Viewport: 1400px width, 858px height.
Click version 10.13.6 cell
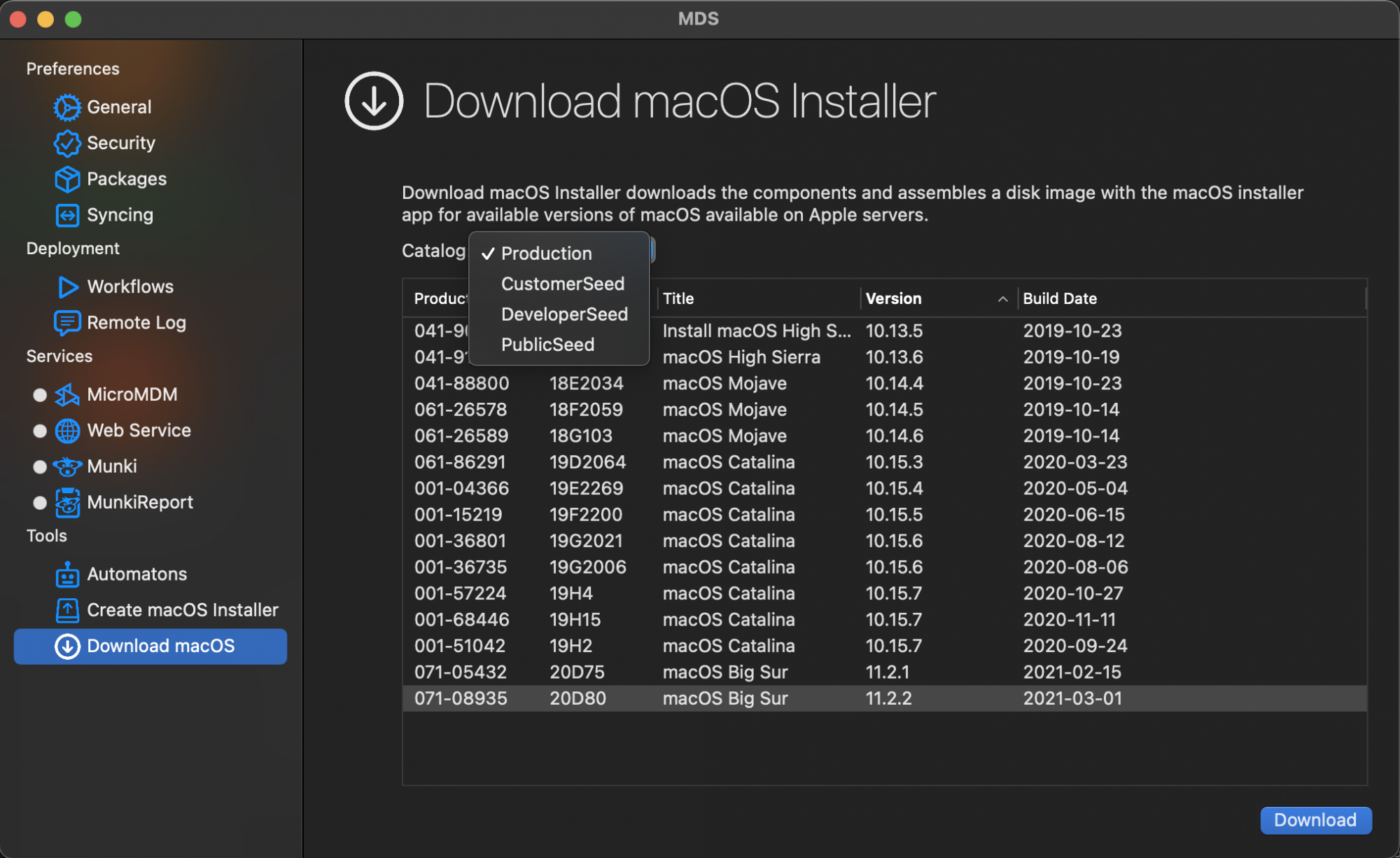click(x=894, y=357)
